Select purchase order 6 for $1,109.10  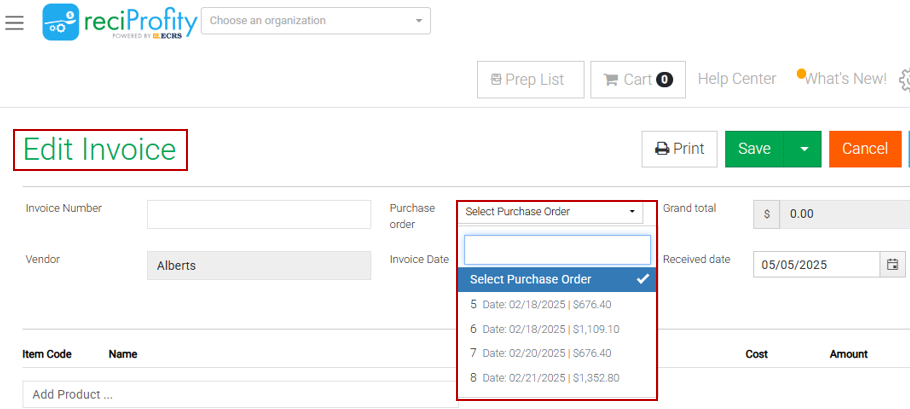point(557,329)
